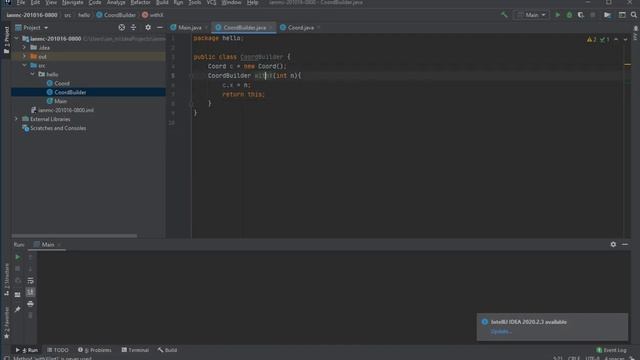640x360 pixels.
Task: Collapse the project root node
Action: pos(16,38)
